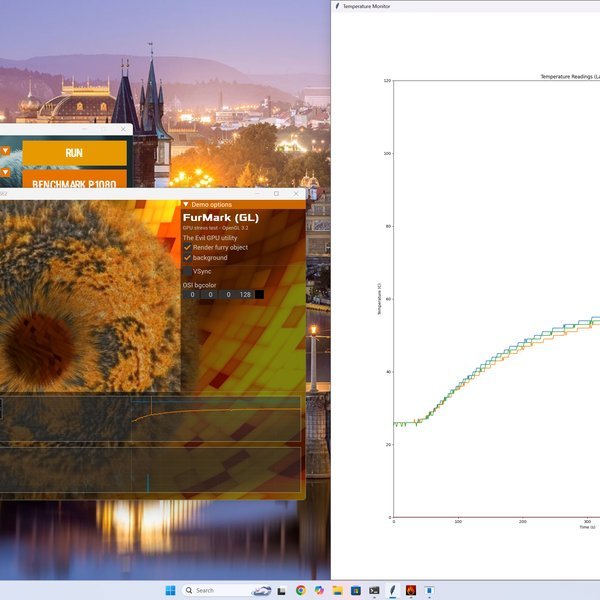This screenshot has width=600, height=600.
Task: Uncheck the background checkbox
Action: [x=187, y=258]
